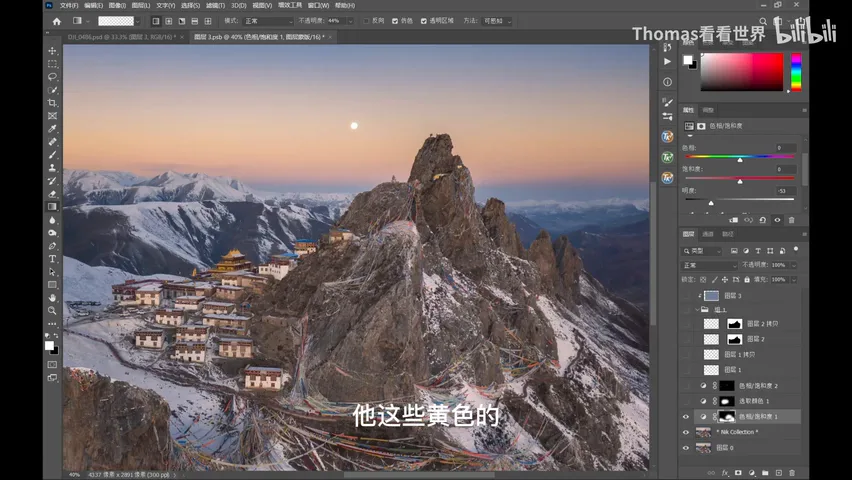The height and width of the screenshot is (480, 852).
Task: Hide the 色相/饱和度 1 layer
Action: 686,417
